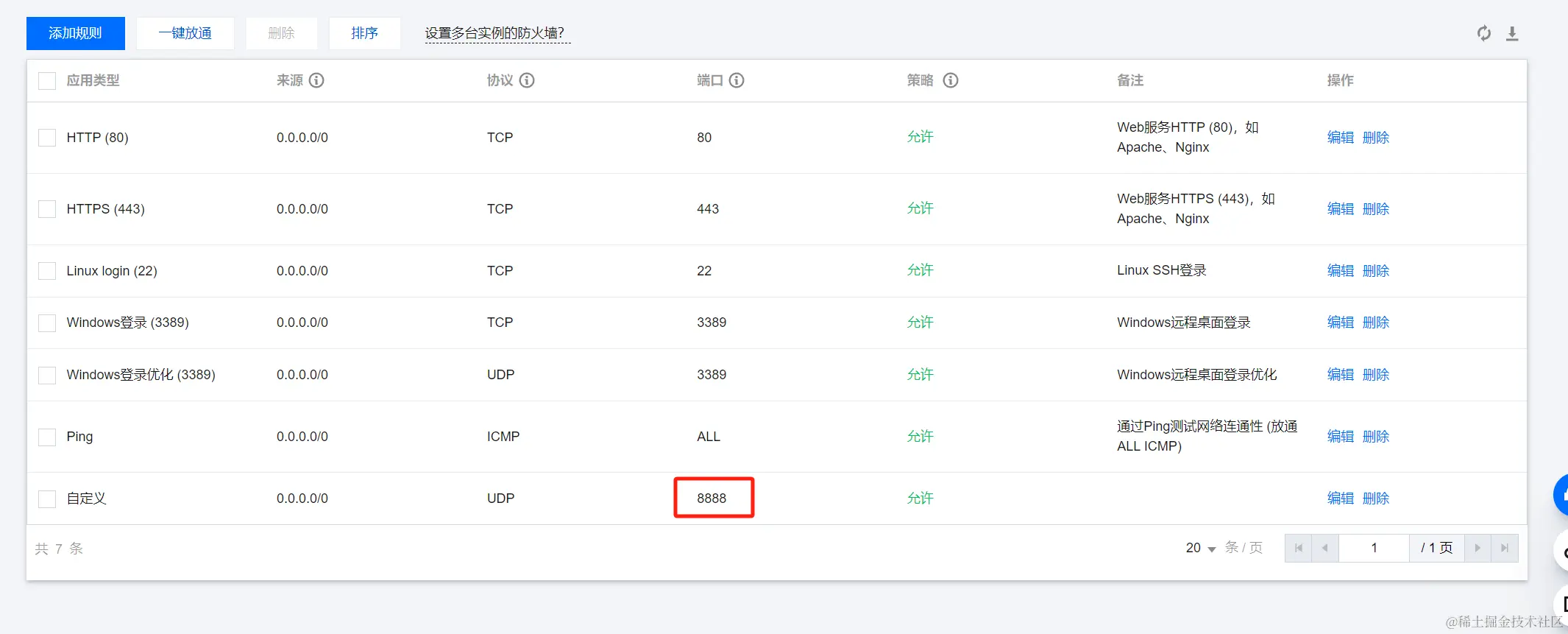The height and width of the screenshot is (634, 1568).
Task: Click 删除 for the Windows登录优化 UDP rule
Action: 1376,375
